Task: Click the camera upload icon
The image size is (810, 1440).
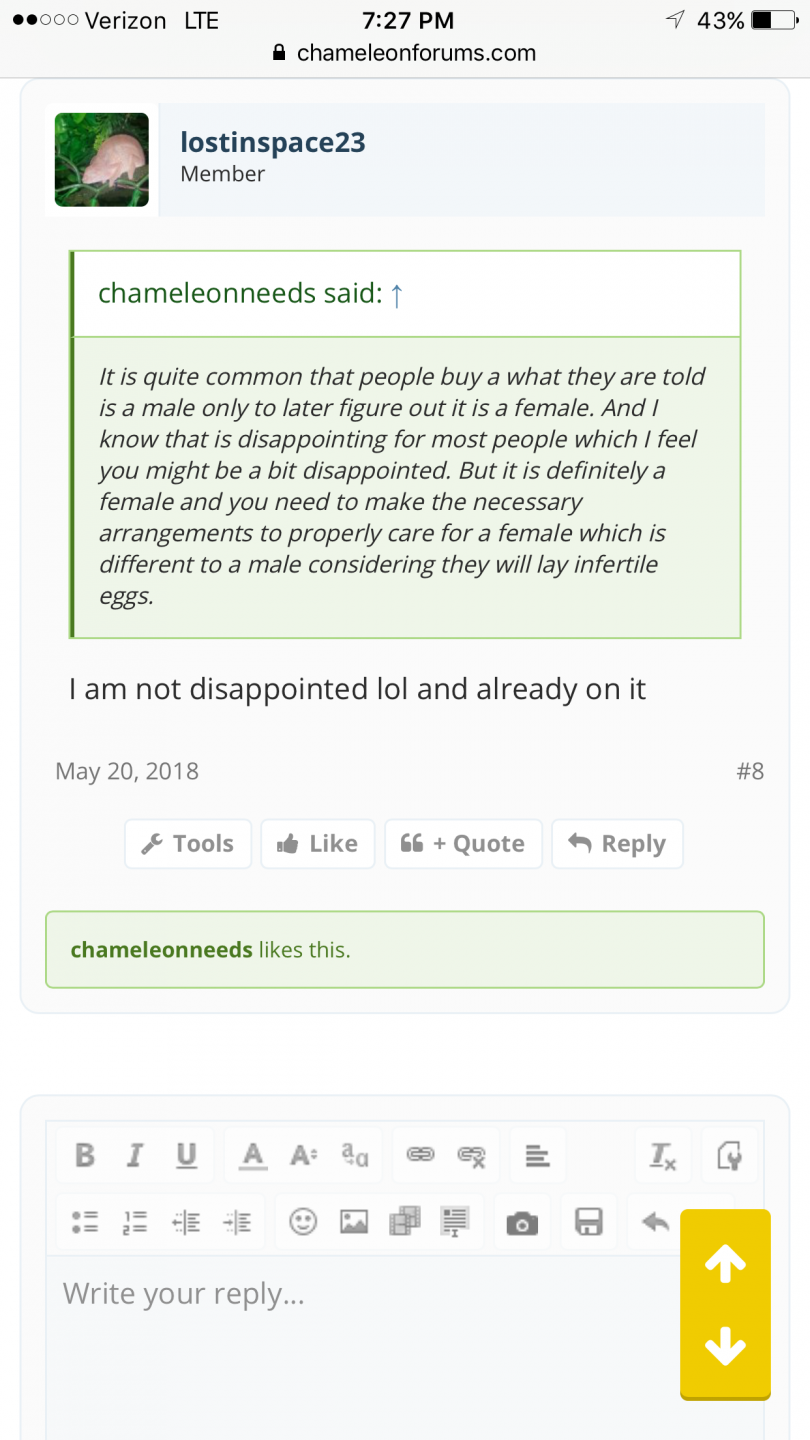Action: [522, 1222]
